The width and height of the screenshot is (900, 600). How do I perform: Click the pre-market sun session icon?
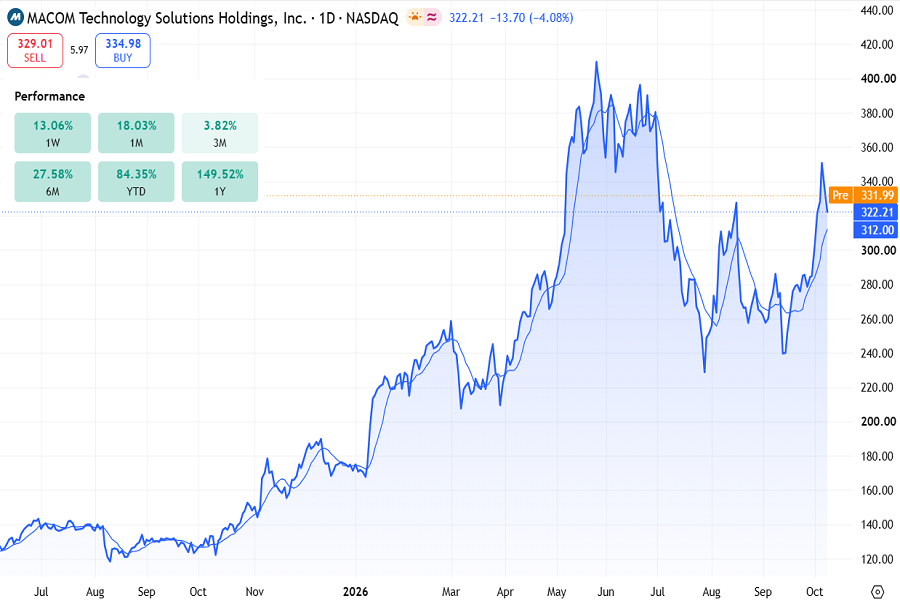coord(414,18)
